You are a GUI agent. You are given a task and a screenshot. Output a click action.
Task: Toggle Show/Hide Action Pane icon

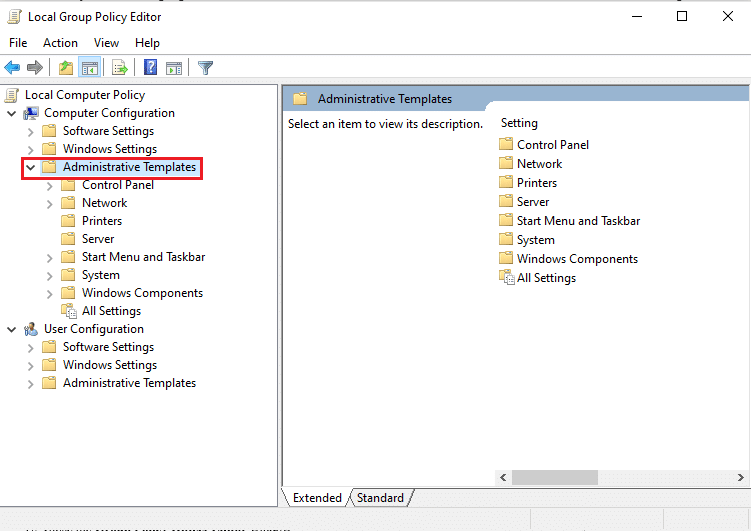coord(174,68)
